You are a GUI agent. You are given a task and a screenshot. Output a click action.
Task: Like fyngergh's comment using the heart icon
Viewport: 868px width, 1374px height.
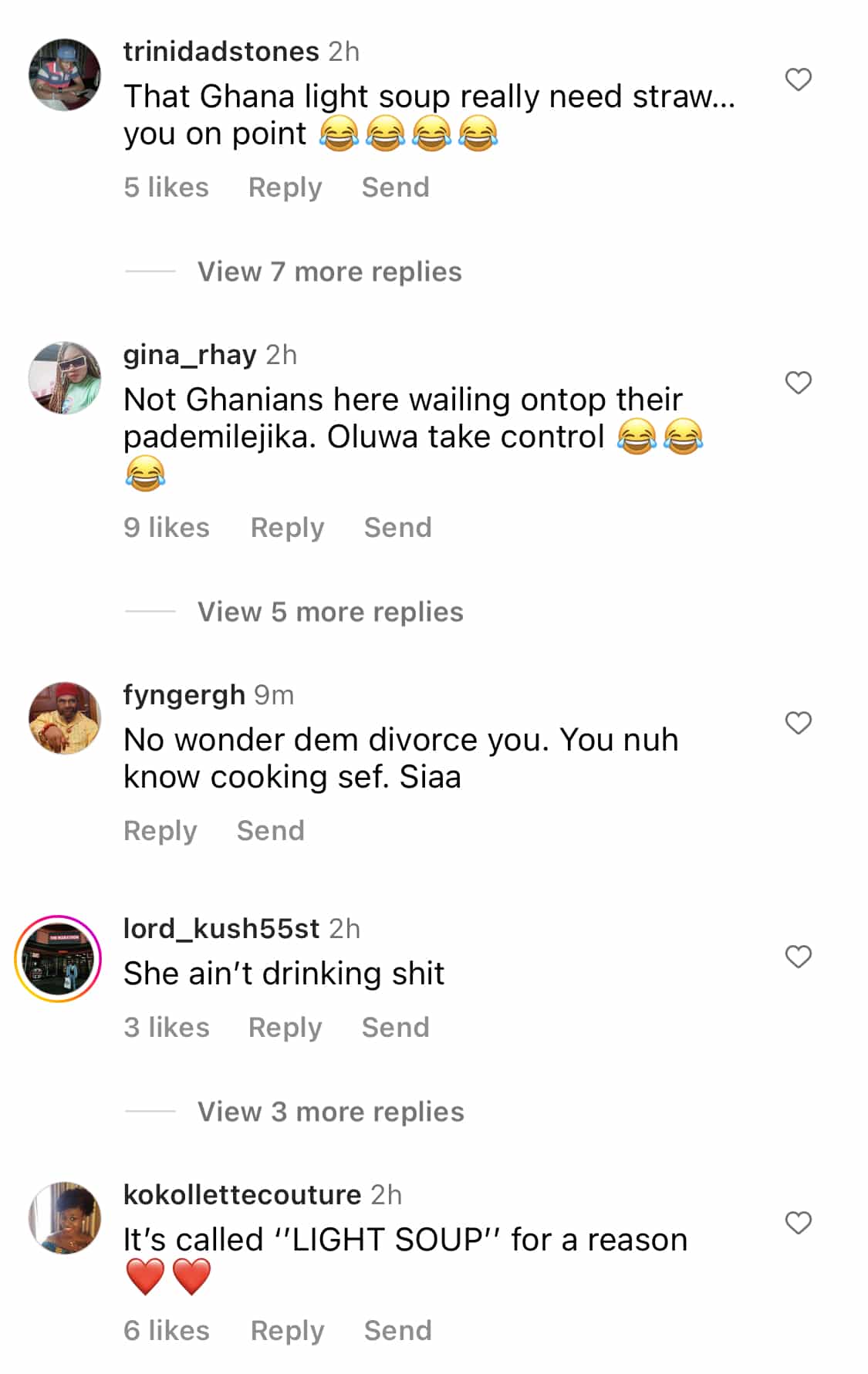[798, 723]
